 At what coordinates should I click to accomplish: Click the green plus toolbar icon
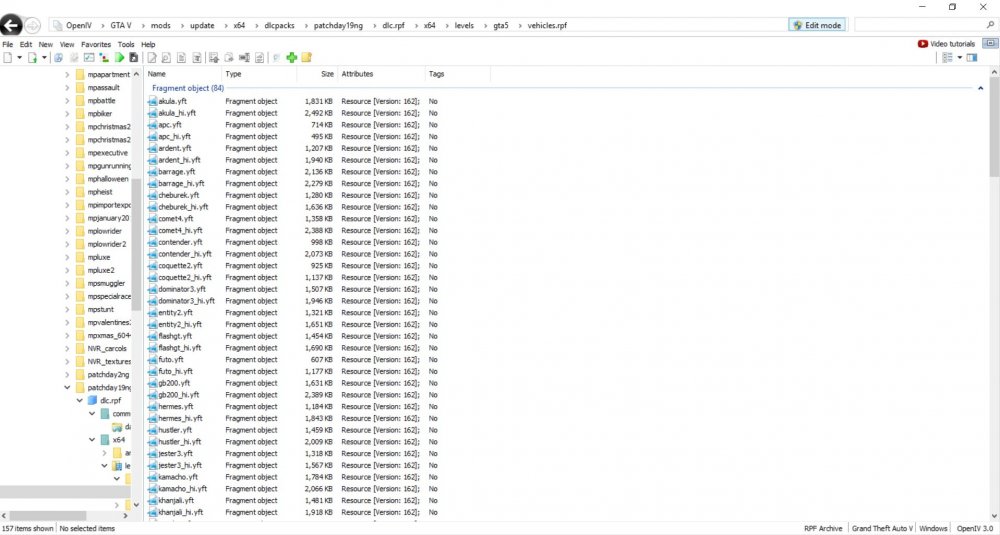pyautogui.click(x=291, y=57)
